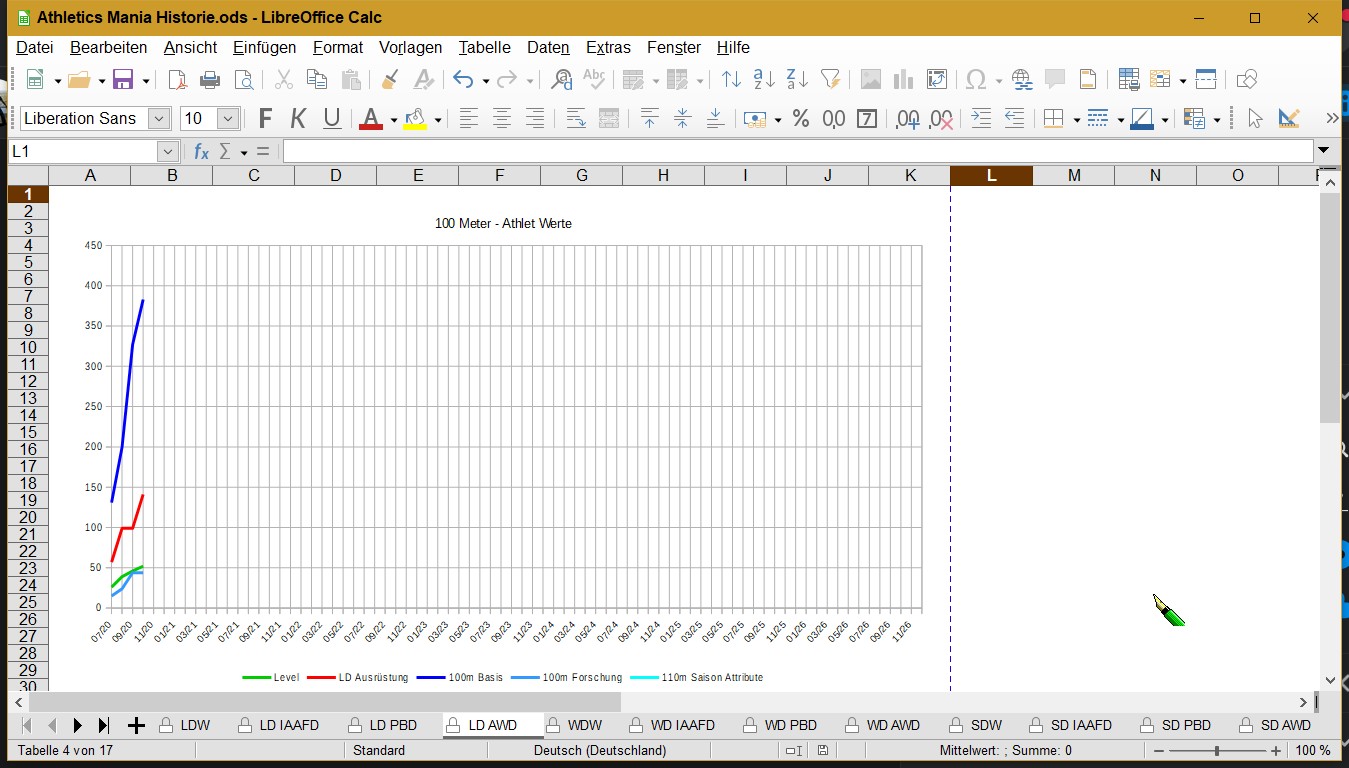Viewport: 1349px width, 768px height.
Task: Add decimal place
Action: tap(908, 119)
